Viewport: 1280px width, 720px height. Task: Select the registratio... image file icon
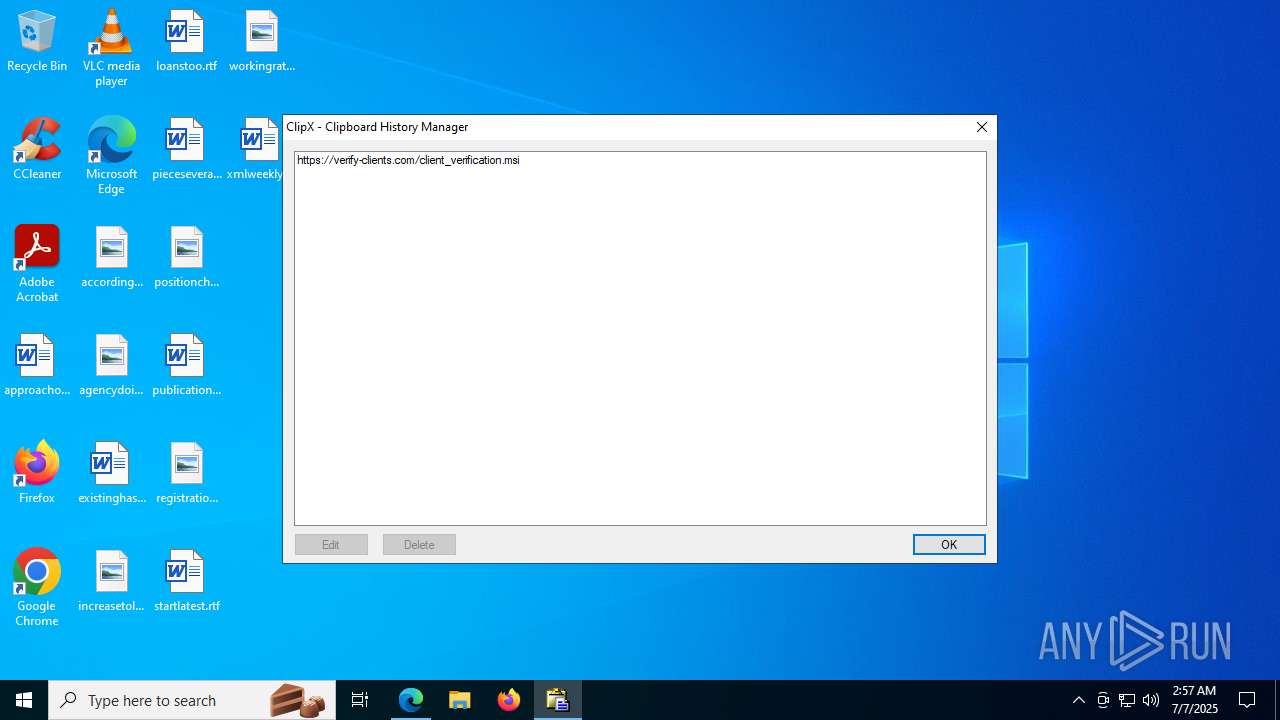point(186,474)
